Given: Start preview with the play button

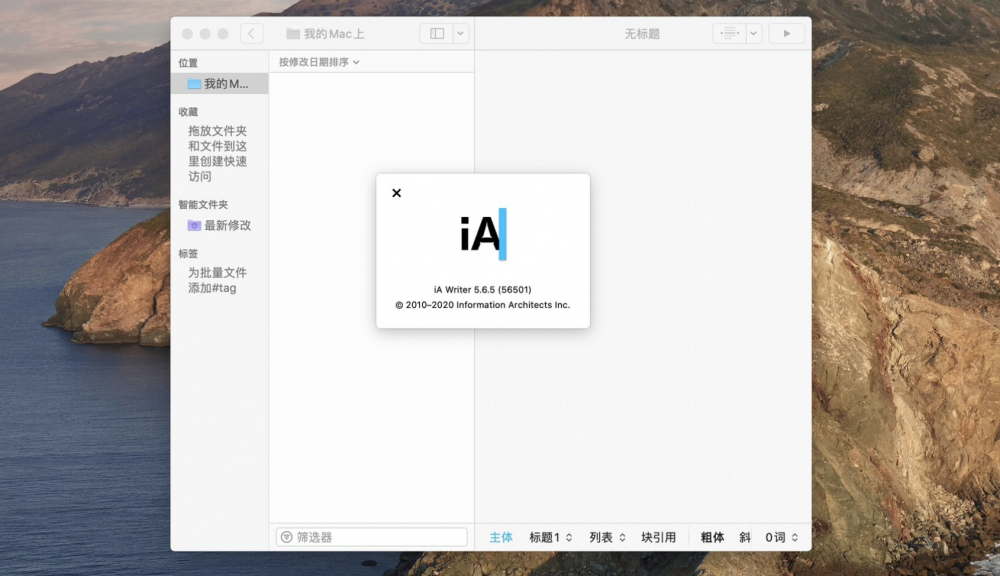Looking at the screenshot, I should click(786, 33).
